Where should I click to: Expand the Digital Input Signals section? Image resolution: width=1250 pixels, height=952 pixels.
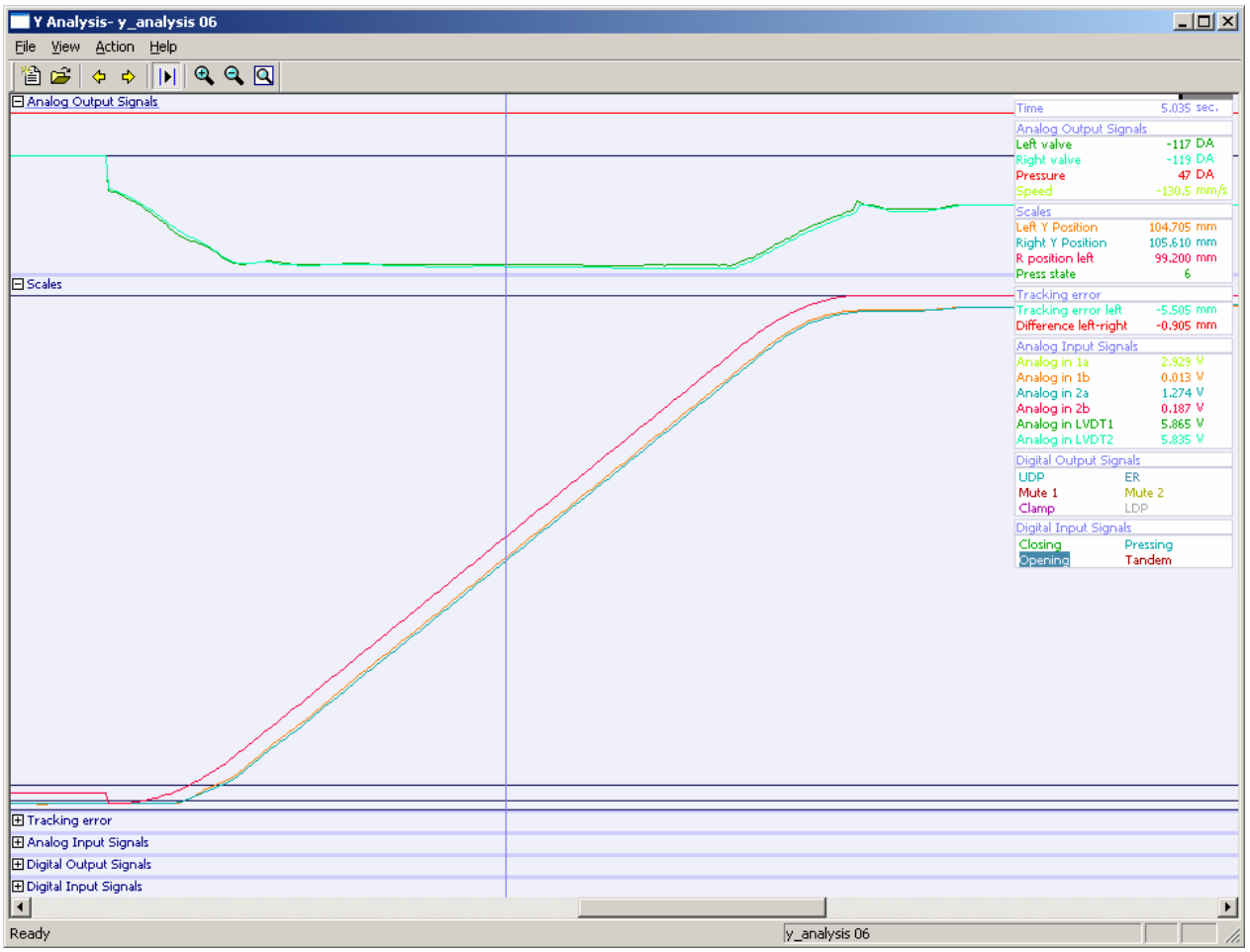pos(18,887)
